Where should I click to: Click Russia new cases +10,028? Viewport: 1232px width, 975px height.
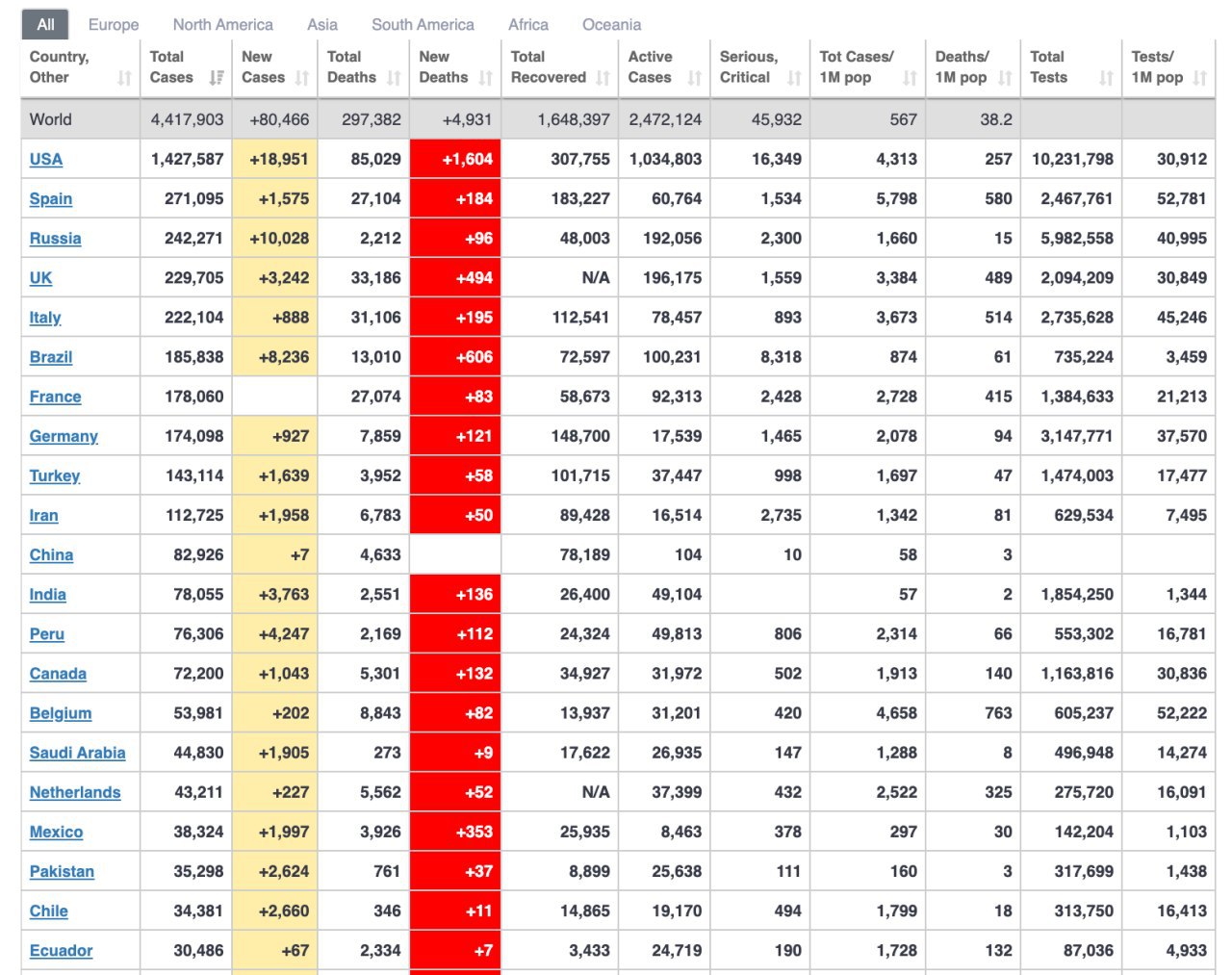coord(275,239)
